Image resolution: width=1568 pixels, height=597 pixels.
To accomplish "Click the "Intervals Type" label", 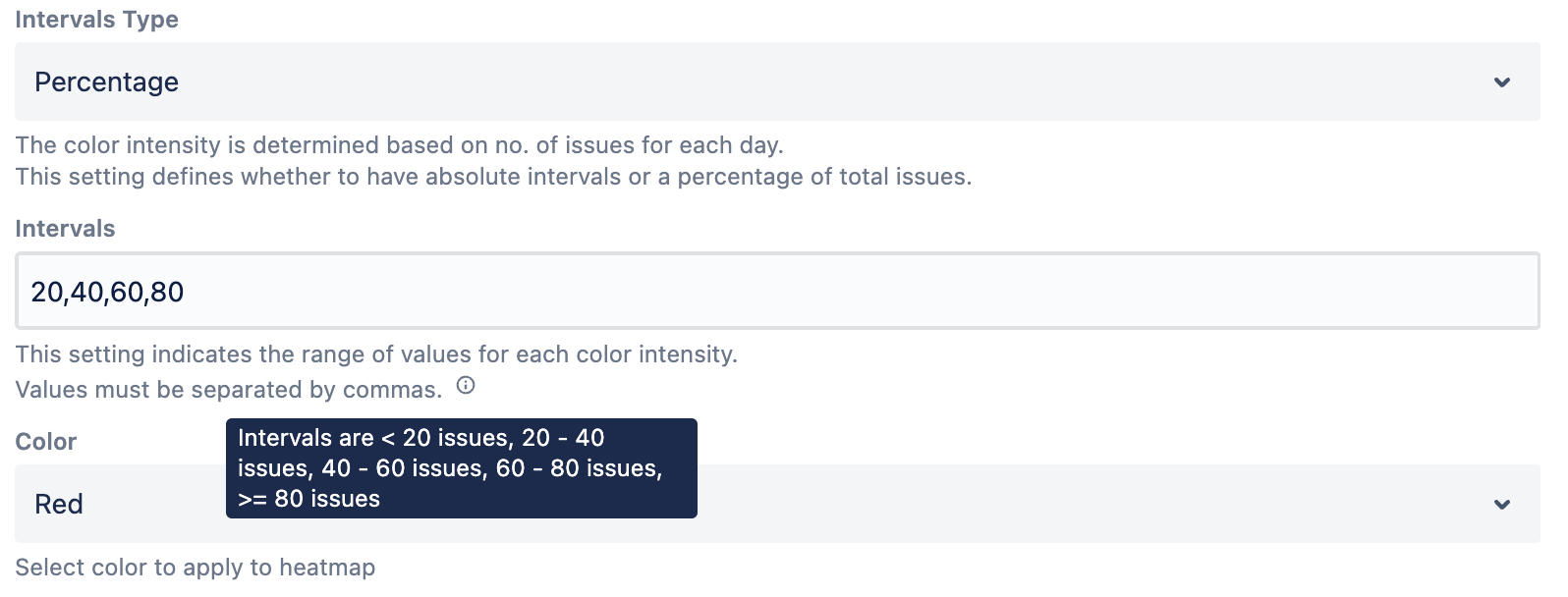I will [x=96, y=20].
